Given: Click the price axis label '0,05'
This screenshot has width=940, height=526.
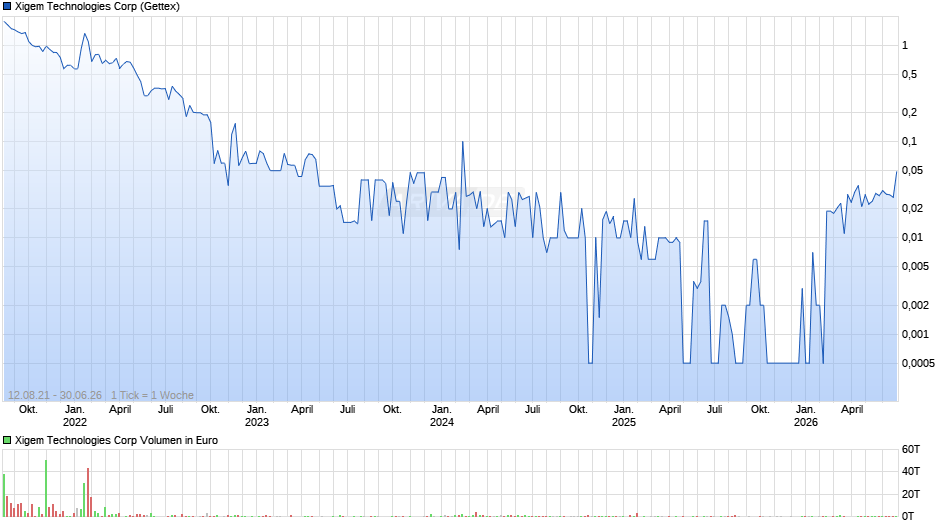Looking at the screenshot, I should pos(912,170).
